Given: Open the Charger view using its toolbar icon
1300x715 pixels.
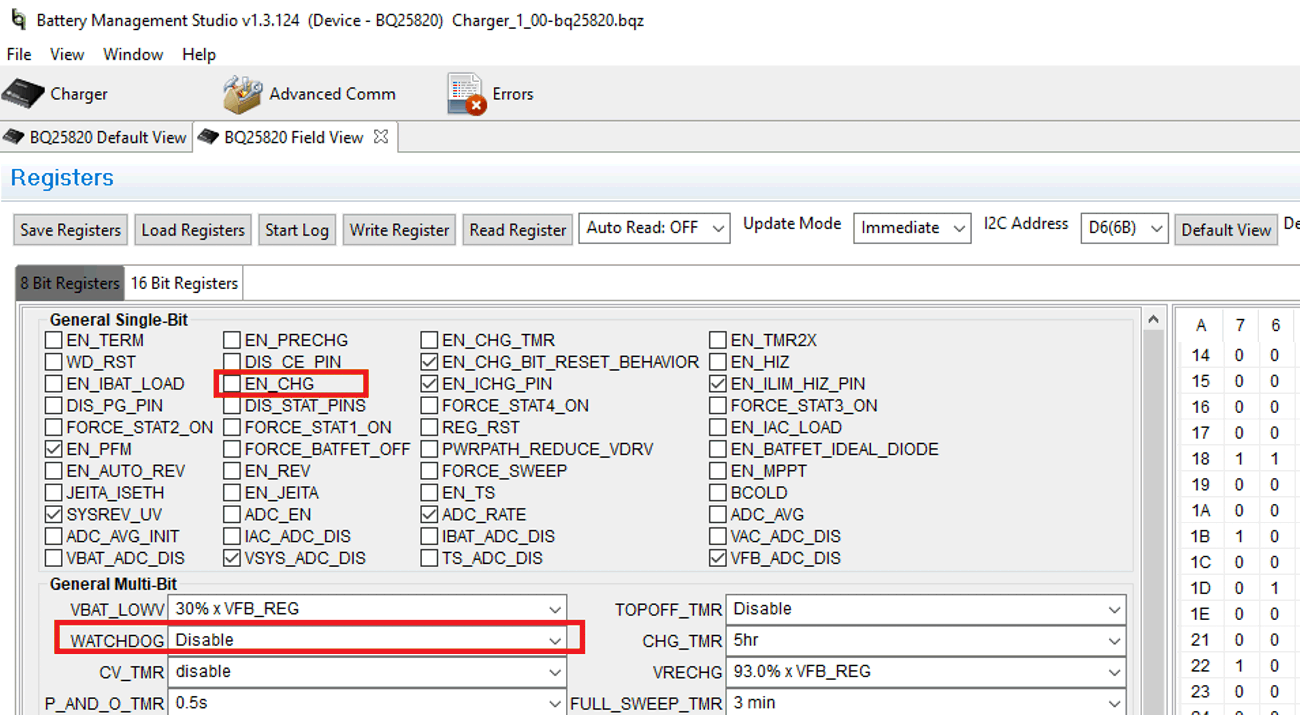Looking at the screenshot, I should pyautogui.click(x=25, y=92).
